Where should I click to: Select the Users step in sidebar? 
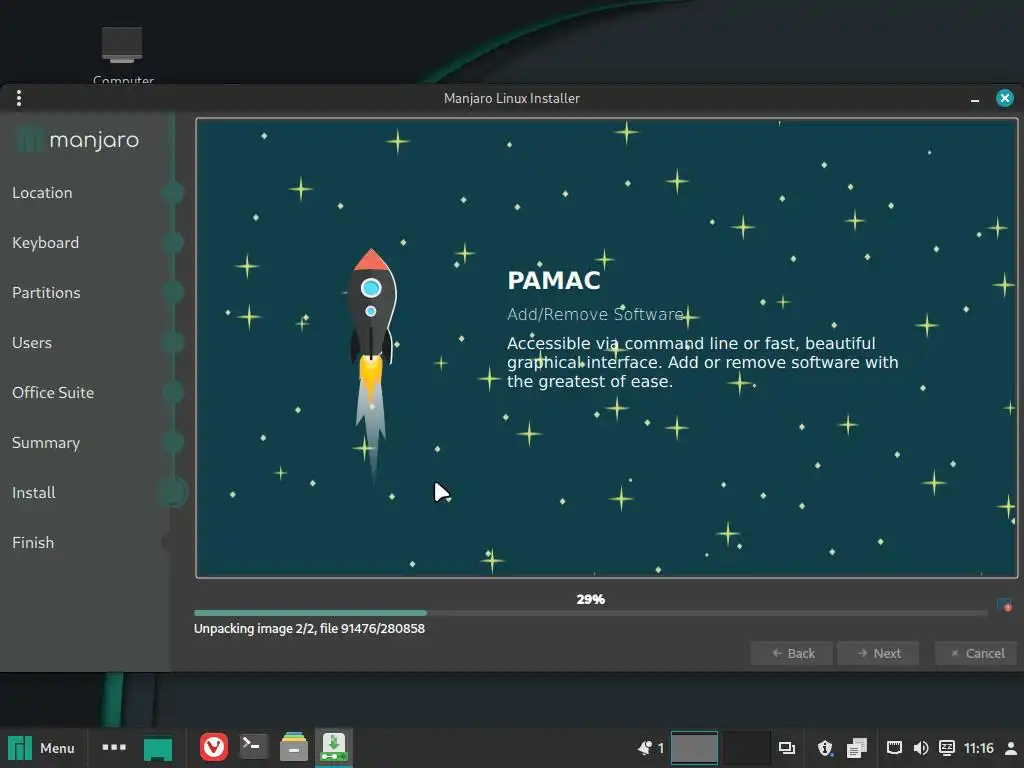click(31, 342)
